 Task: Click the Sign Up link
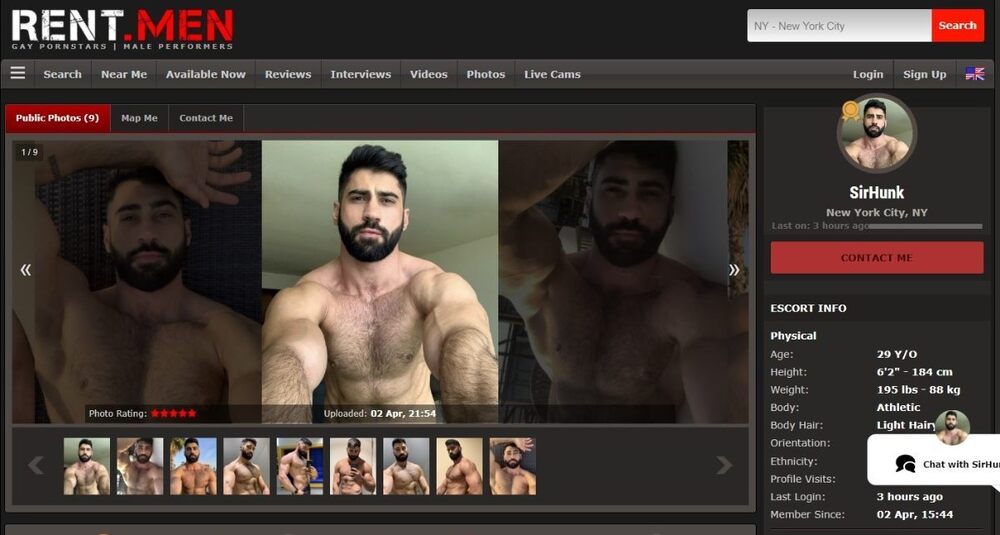pyautogui.click(x=924, y=74)
